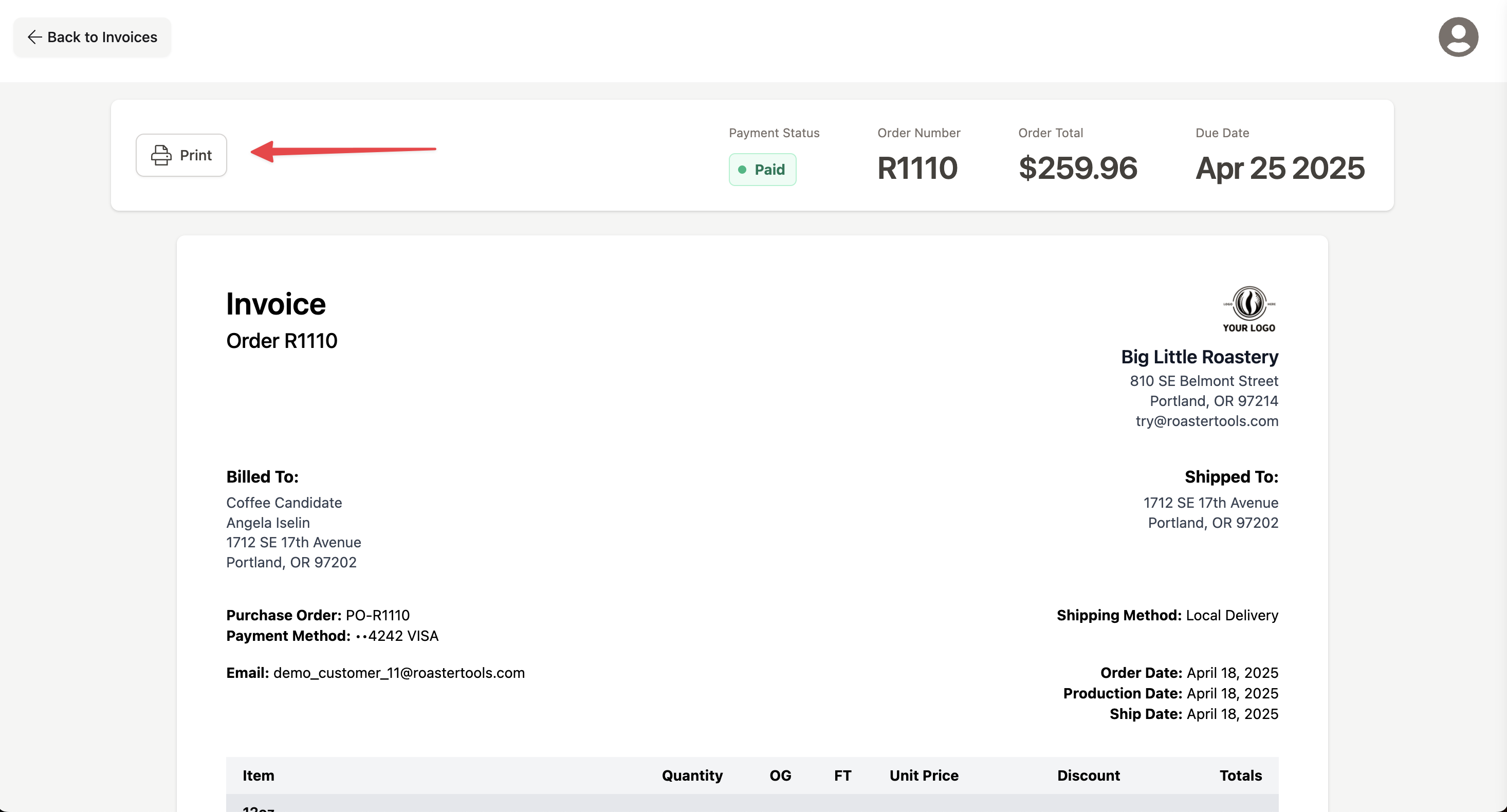This screenshot has height=812, width=1507.
Task: Click the green Paid status badge
Action: [762, 170]
